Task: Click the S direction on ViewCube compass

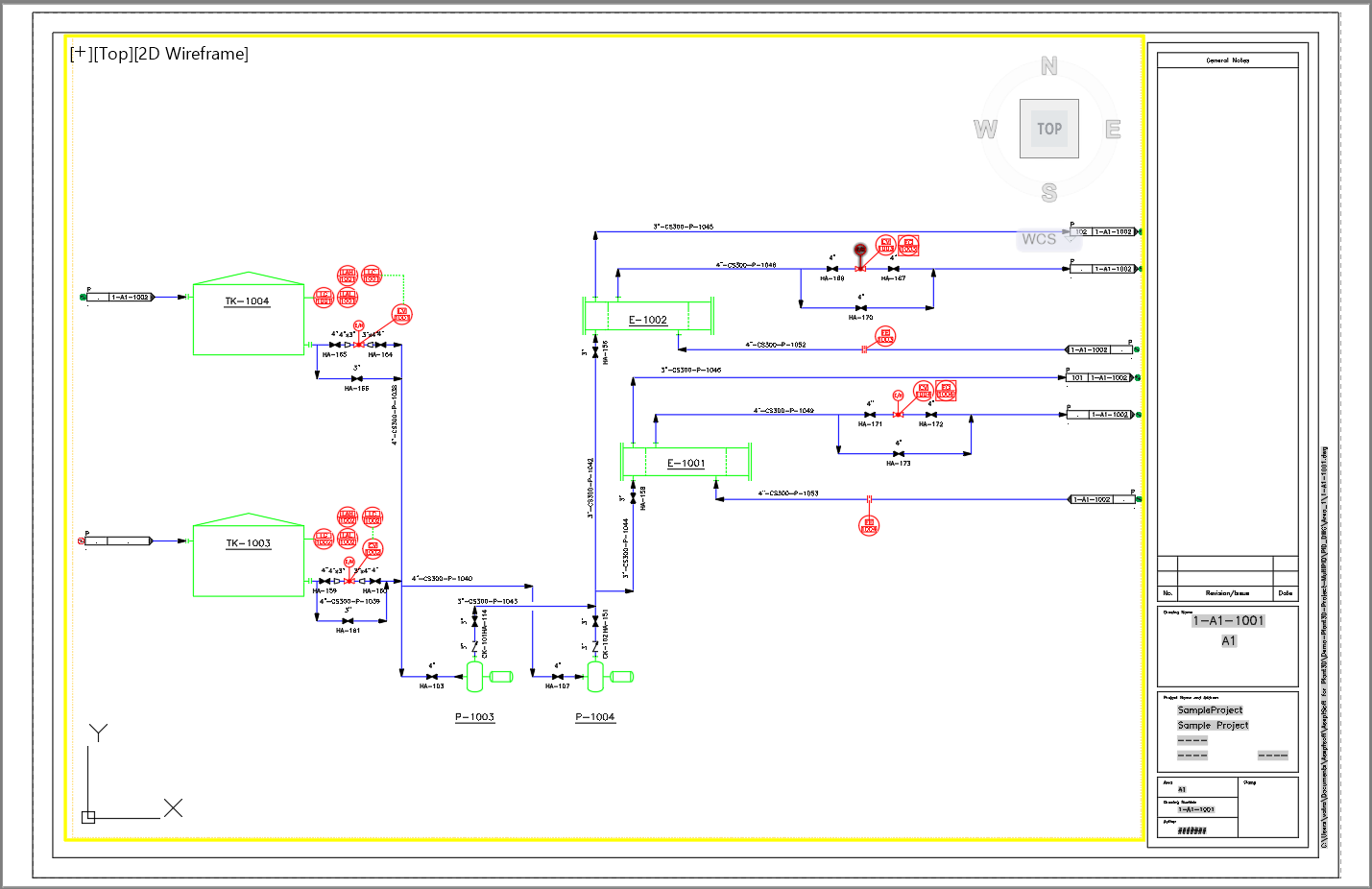Action: 1049,193
